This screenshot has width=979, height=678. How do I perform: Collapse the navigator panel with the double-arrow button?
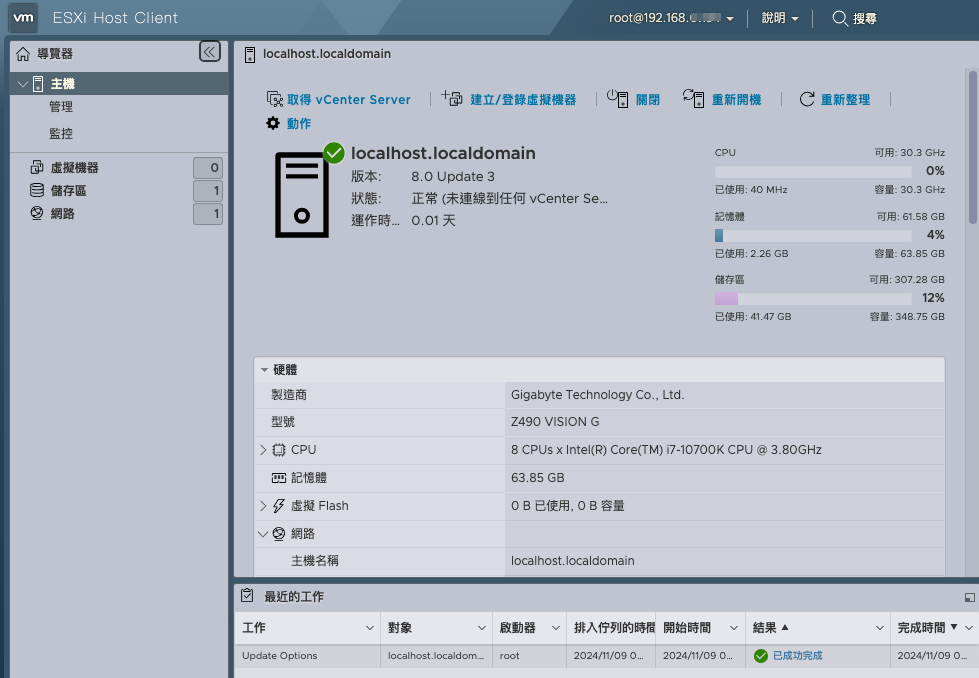tap(210, 52)
